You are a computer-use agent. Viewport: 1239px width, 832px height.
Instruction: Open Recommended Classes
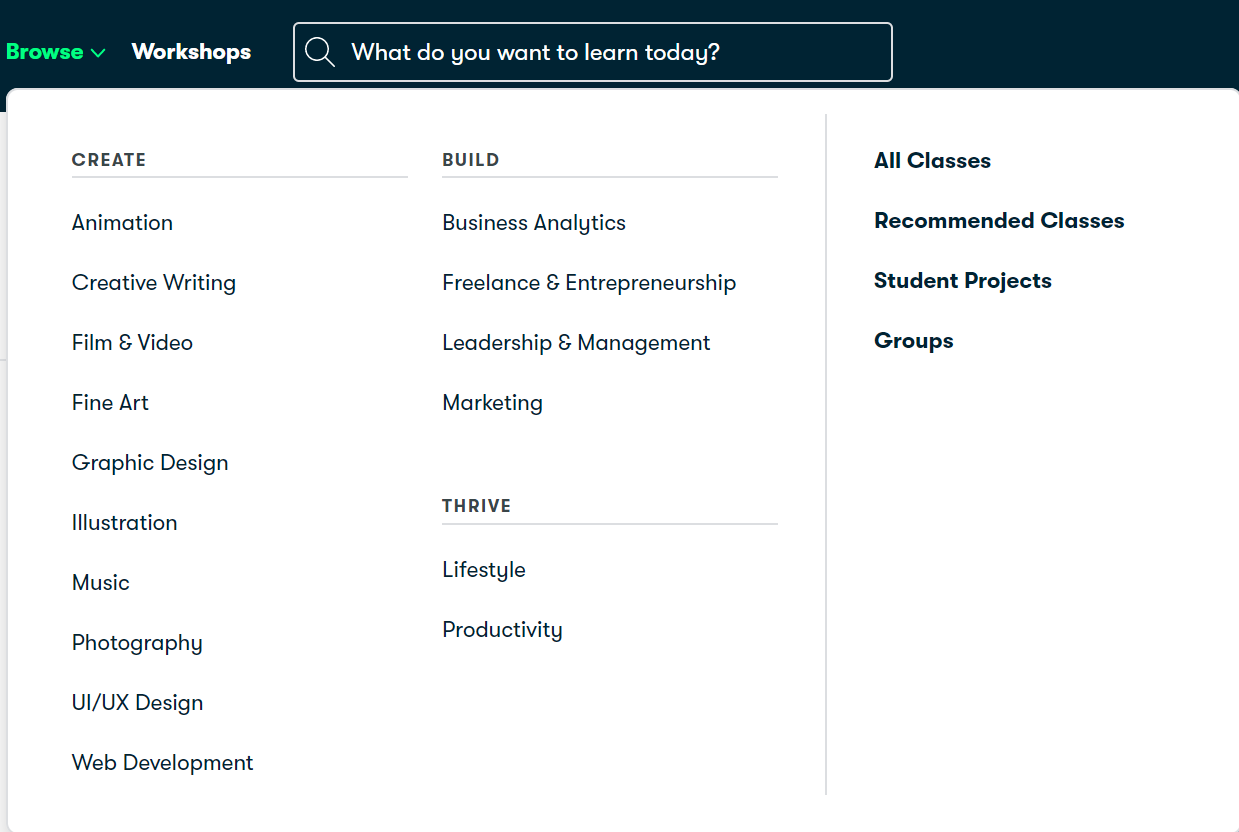(999, 221)
